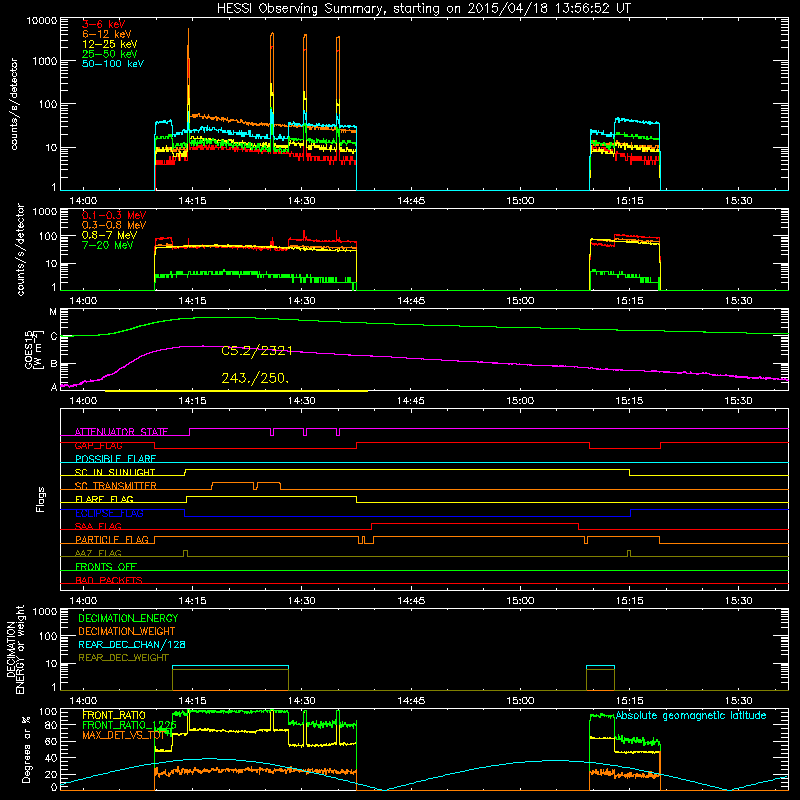Screen dimensions: 800x800
Task: Click the PARTICLE_FLAG label
Action: (112, 540)
